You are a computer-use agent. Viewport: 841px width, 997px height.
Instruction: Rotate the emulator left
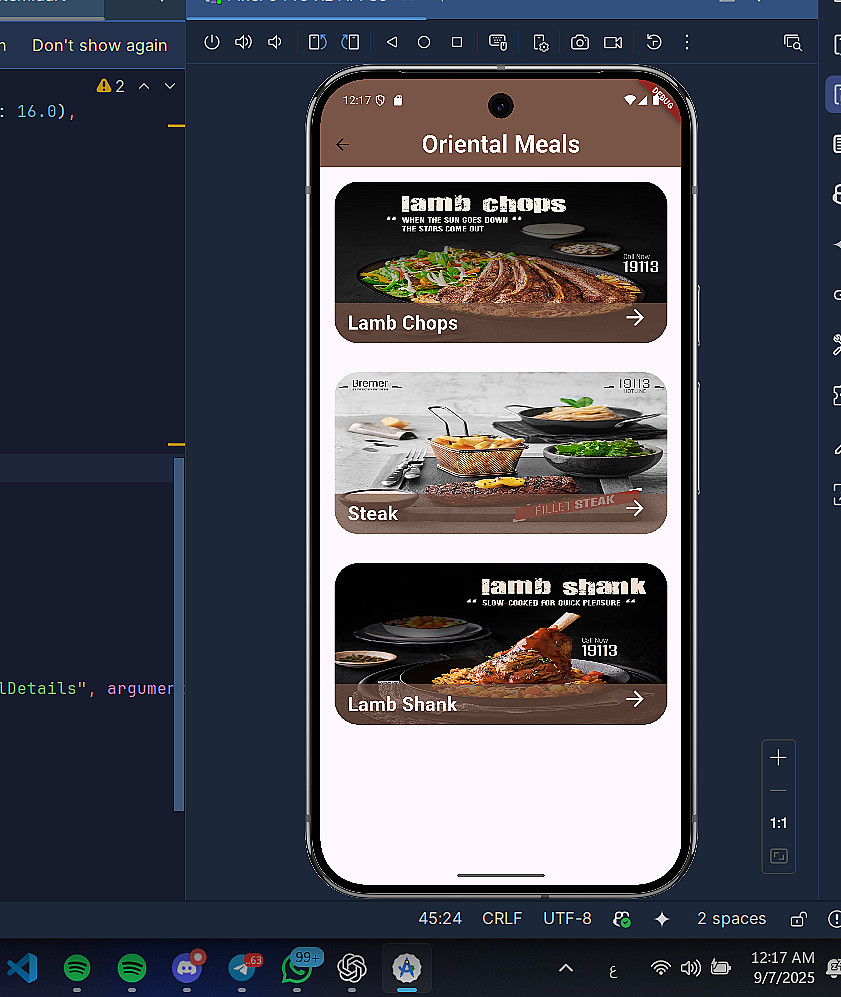tap(317, 43)
